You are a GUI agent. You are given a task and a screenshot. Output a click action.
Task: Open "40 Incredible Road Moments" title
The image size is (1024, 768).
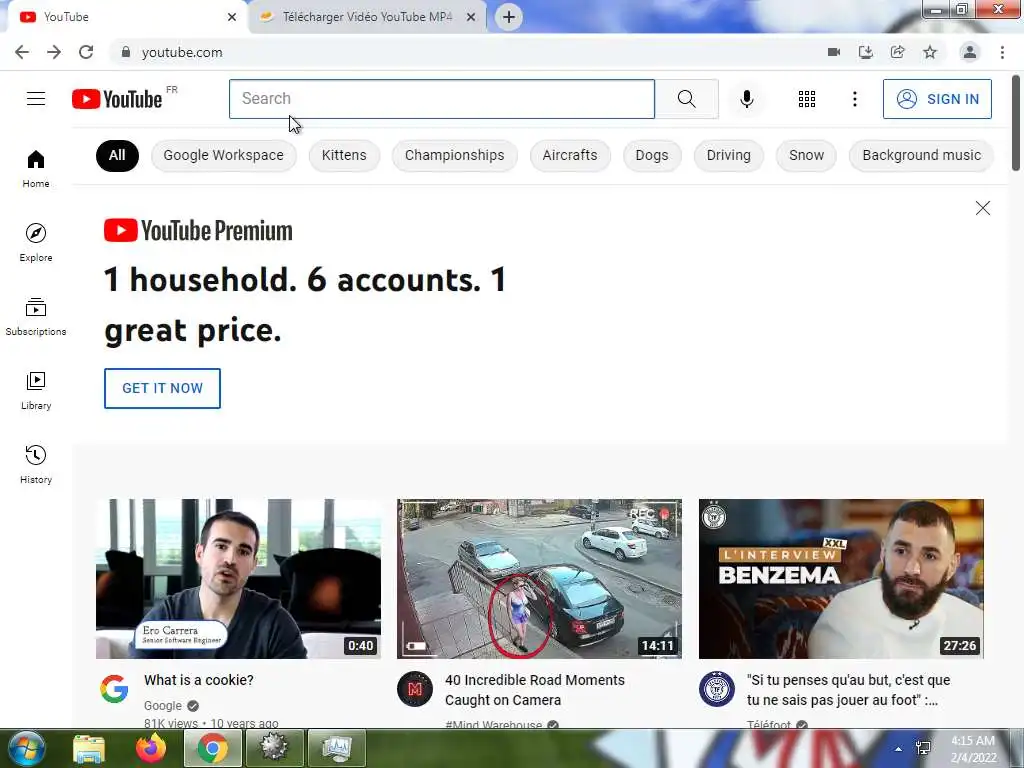point(535,690)
